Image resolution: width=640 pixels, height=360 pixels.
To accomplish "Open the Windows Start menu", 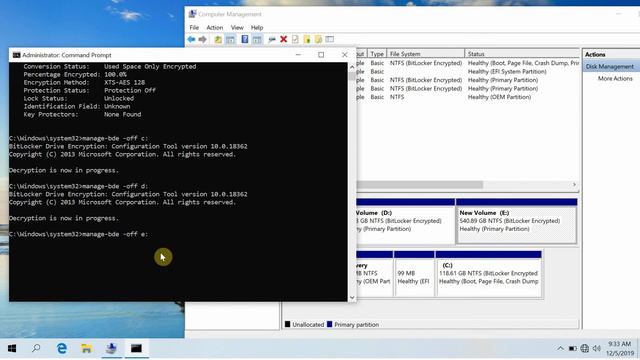I will pyautogui.click(x=12, y=348).
